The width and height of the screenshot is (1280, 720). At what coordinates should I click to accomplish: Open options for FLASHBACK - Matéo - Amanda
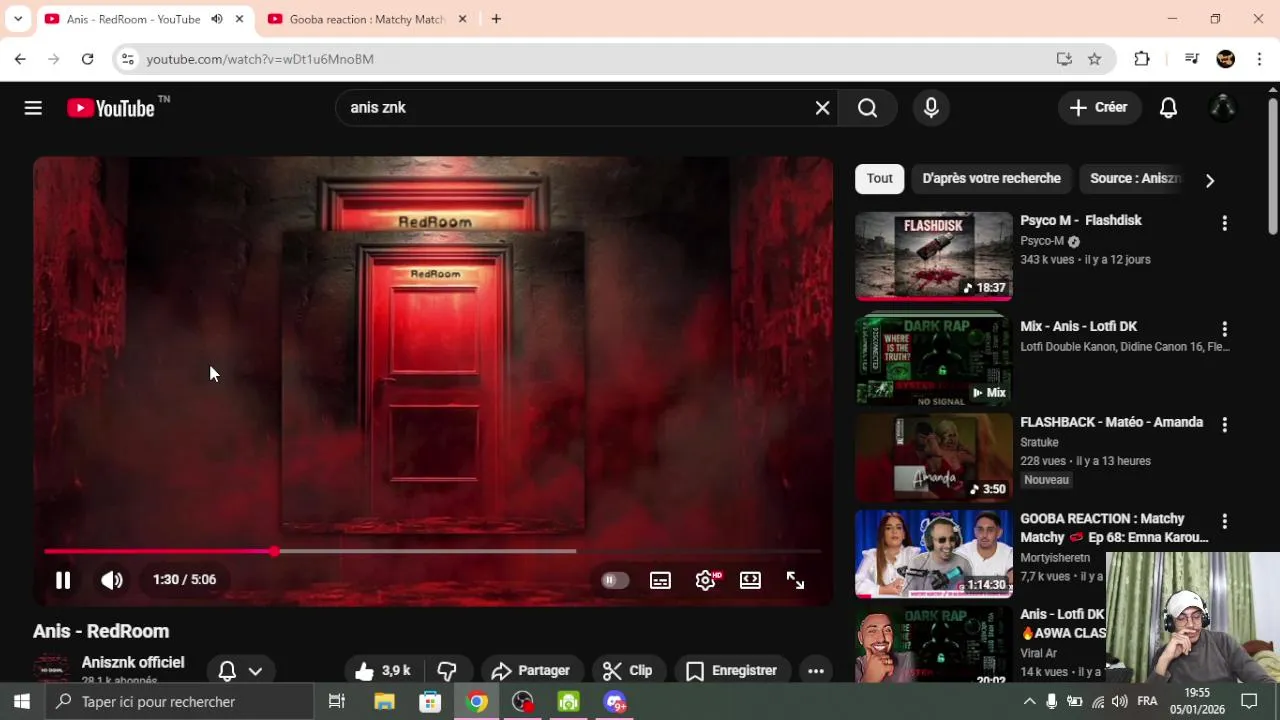coord(1224,425)
